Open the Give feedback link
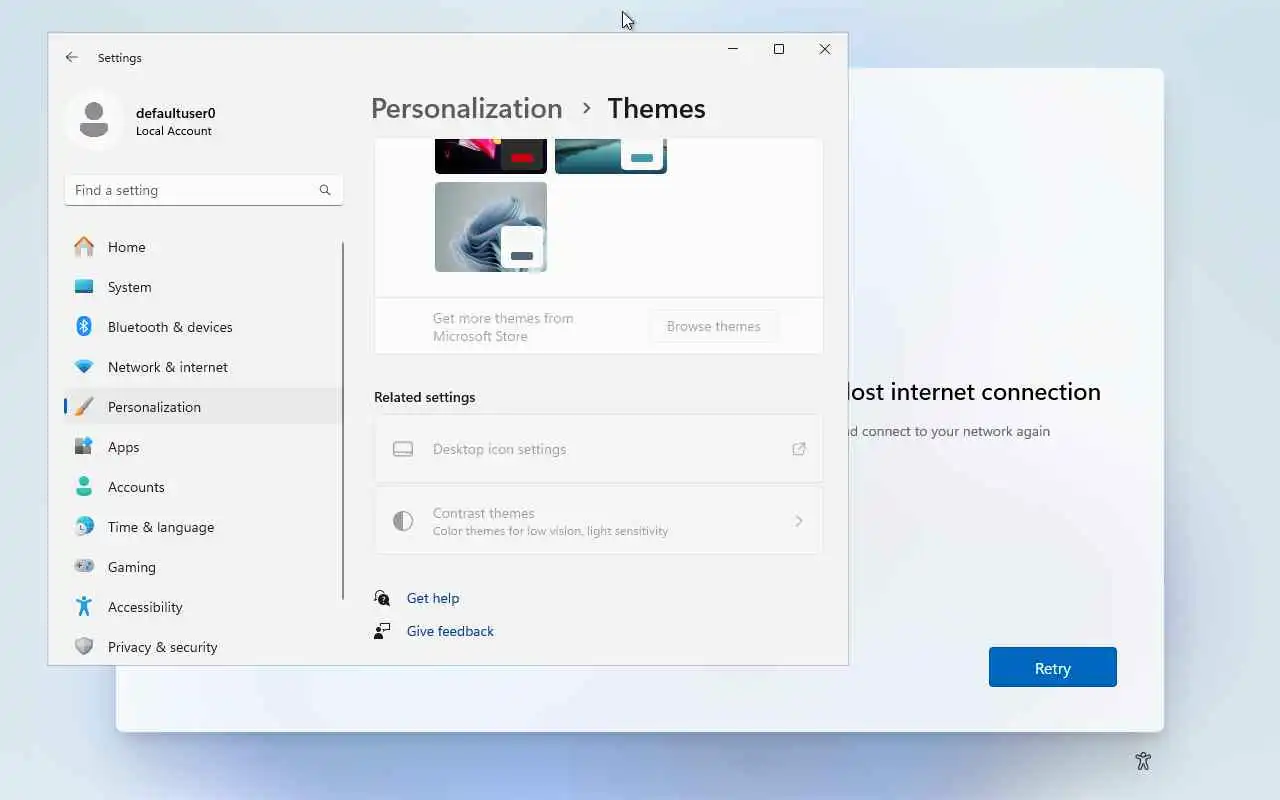 (x=450, y=631)
